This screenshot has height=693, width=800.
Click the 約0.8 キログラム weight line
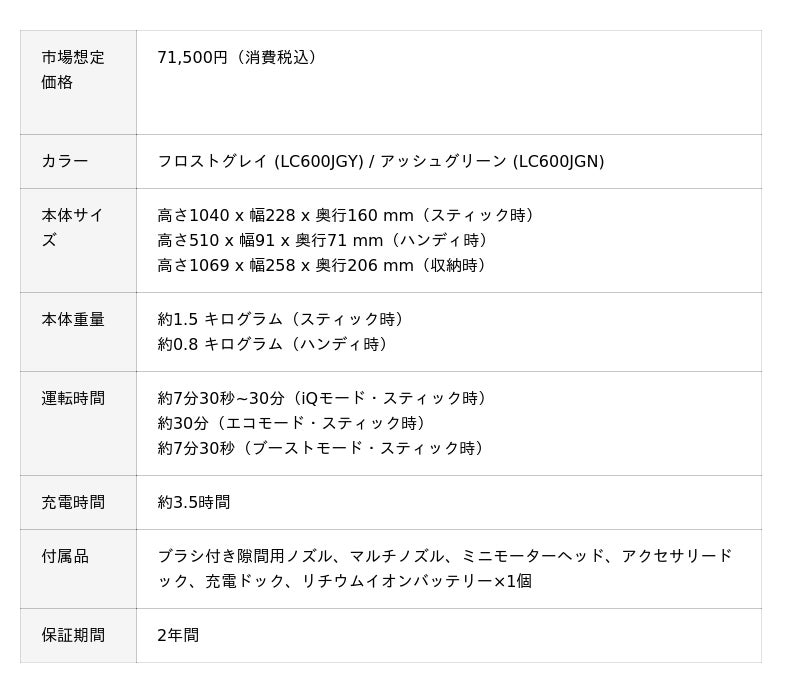pos(275,344)
